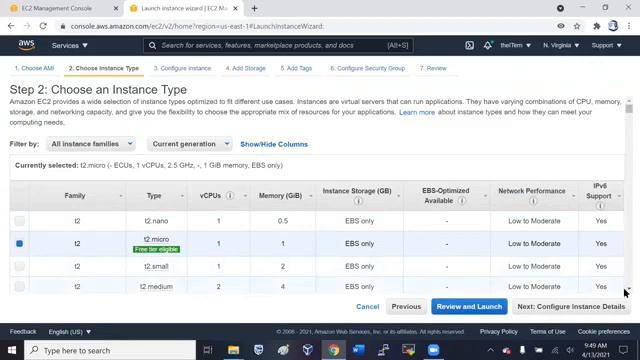Open the Current generation filter dropdown

coord(189,144)
